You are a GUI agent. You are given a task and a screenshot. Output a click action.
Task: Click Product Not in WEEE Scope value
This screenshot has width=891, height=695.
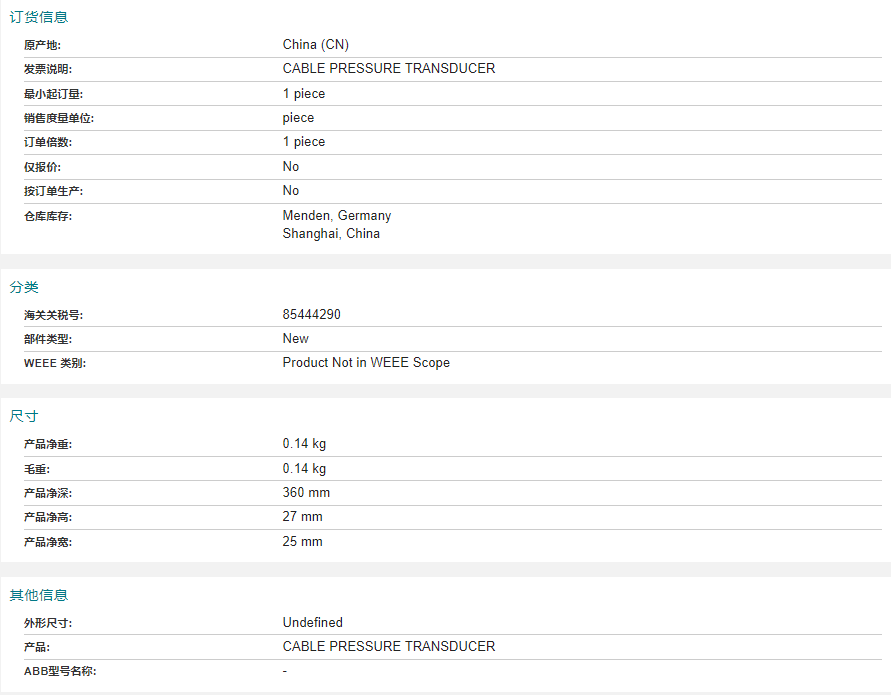pos(366,363)
